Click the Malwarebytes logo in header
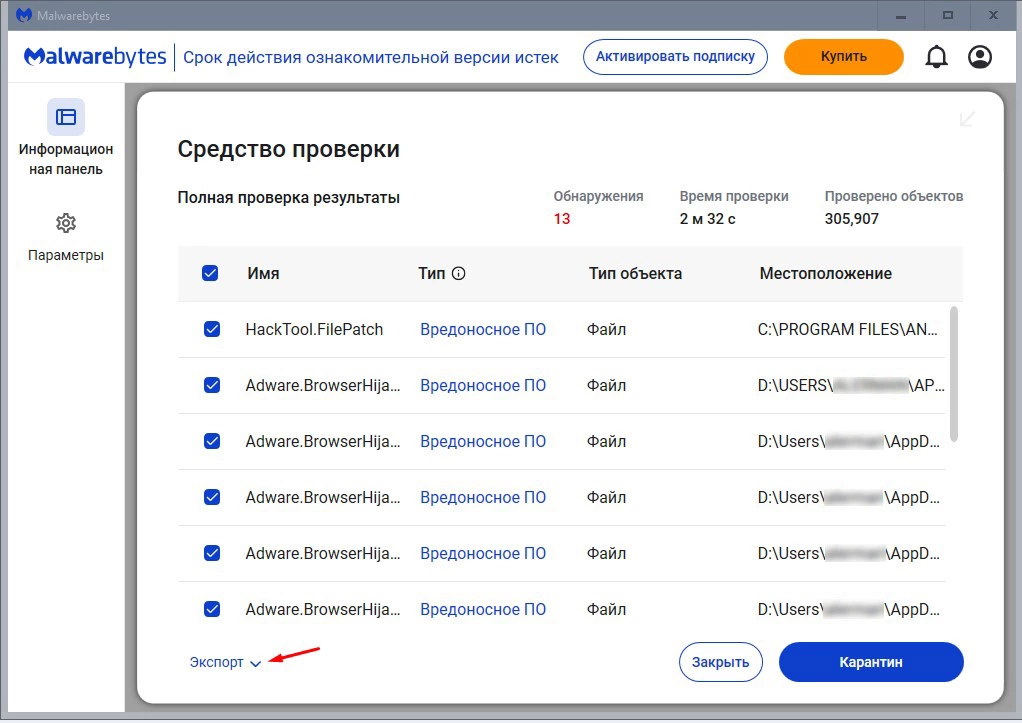Viewport: 1022px width, 723px height. click(x=95, y=57)
